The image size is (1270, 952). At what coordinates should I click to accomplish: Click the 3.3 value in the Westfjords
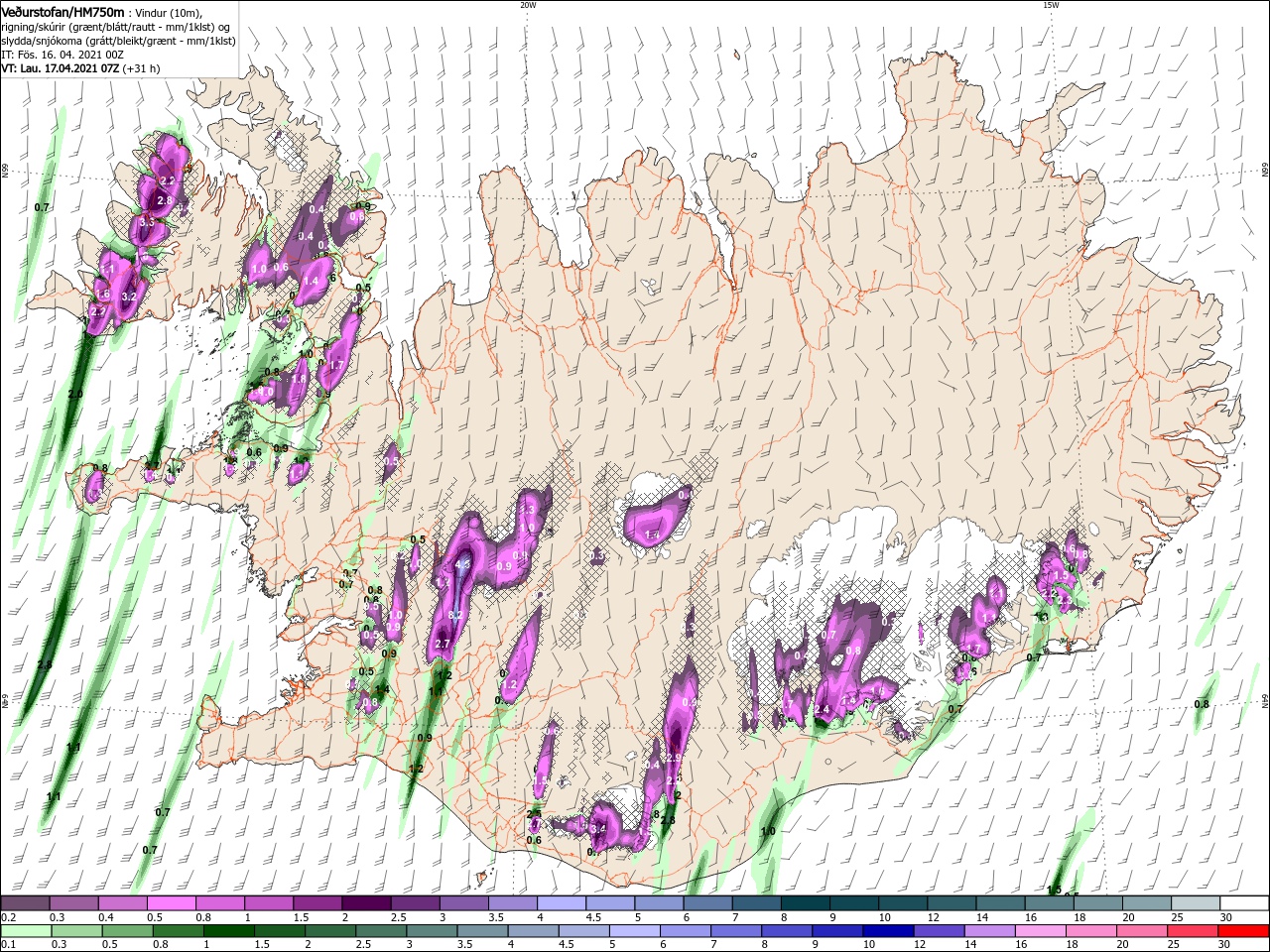147,223
